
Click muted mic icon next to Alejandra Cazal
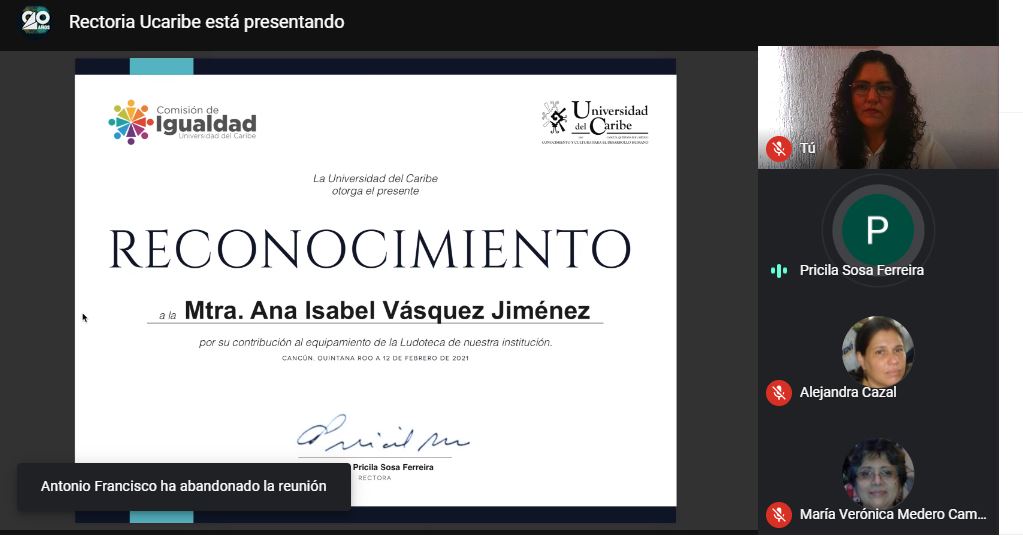(x=779, y=393)
